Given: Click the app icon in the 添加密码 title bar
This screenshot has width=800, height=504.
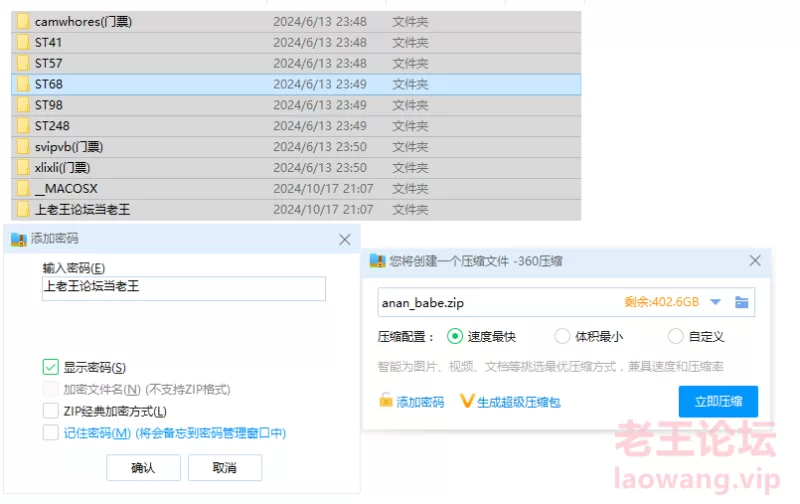Looking at the screenshot, I should pyautogui.click(x=19, y=239).
